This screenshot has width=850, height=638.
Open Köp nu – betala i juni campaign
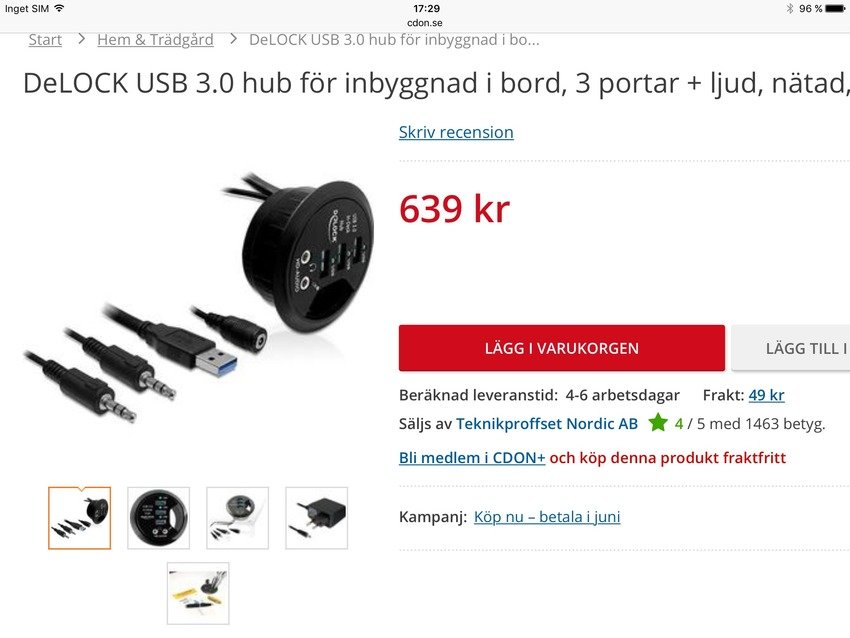coord(547,517)
